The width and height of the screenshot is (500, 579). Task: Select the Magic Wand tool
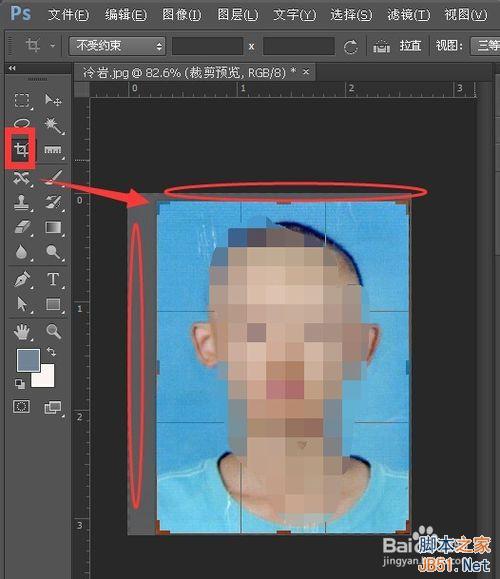pyautogui.click(x=53, y=125)
